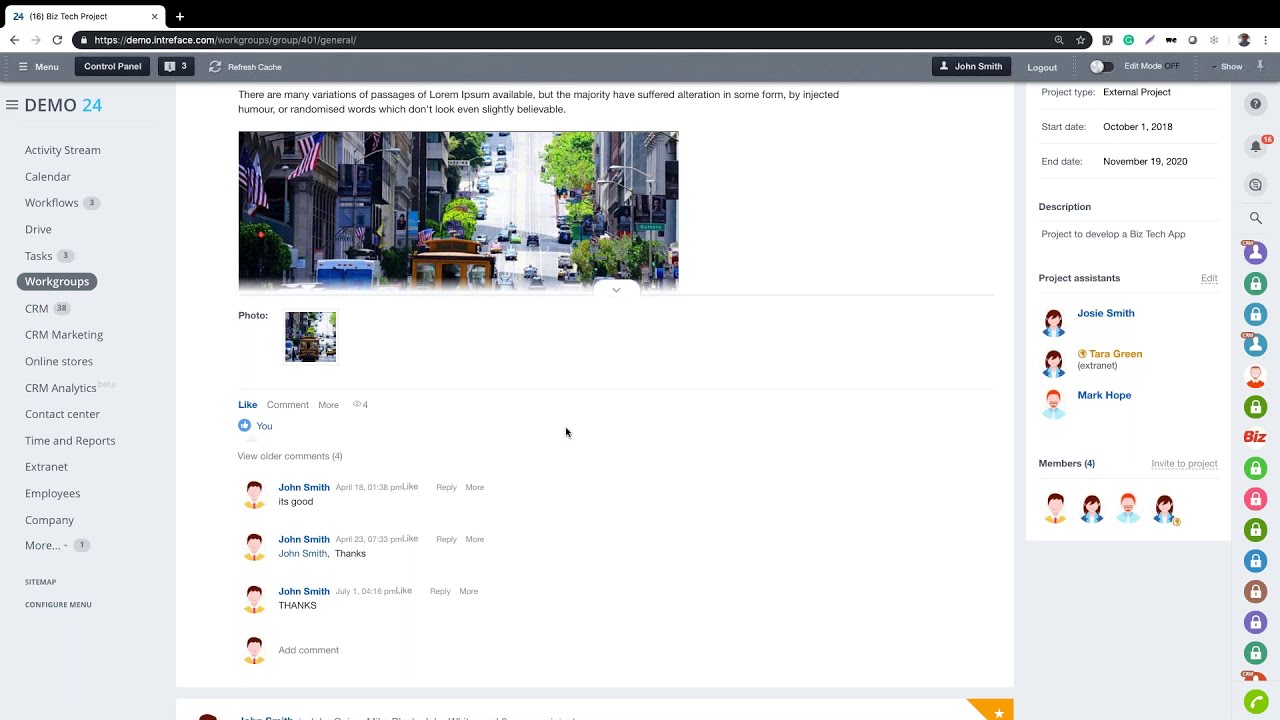Open the Show dropdown in admin bar
Viewport: 1280px width, 720px height.
tap(1227, 67)
